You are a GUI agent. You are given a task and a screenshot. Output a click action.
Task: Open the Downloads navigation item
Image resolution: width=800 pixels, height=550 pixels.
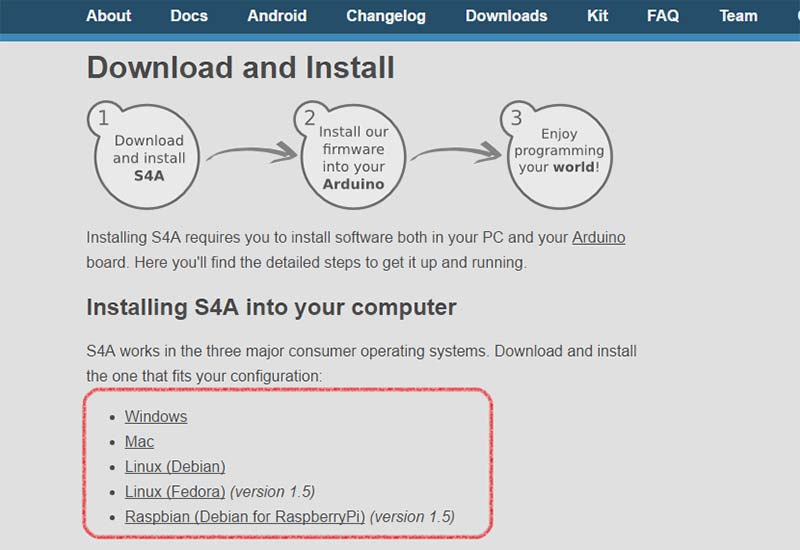[x=506, y=16]
